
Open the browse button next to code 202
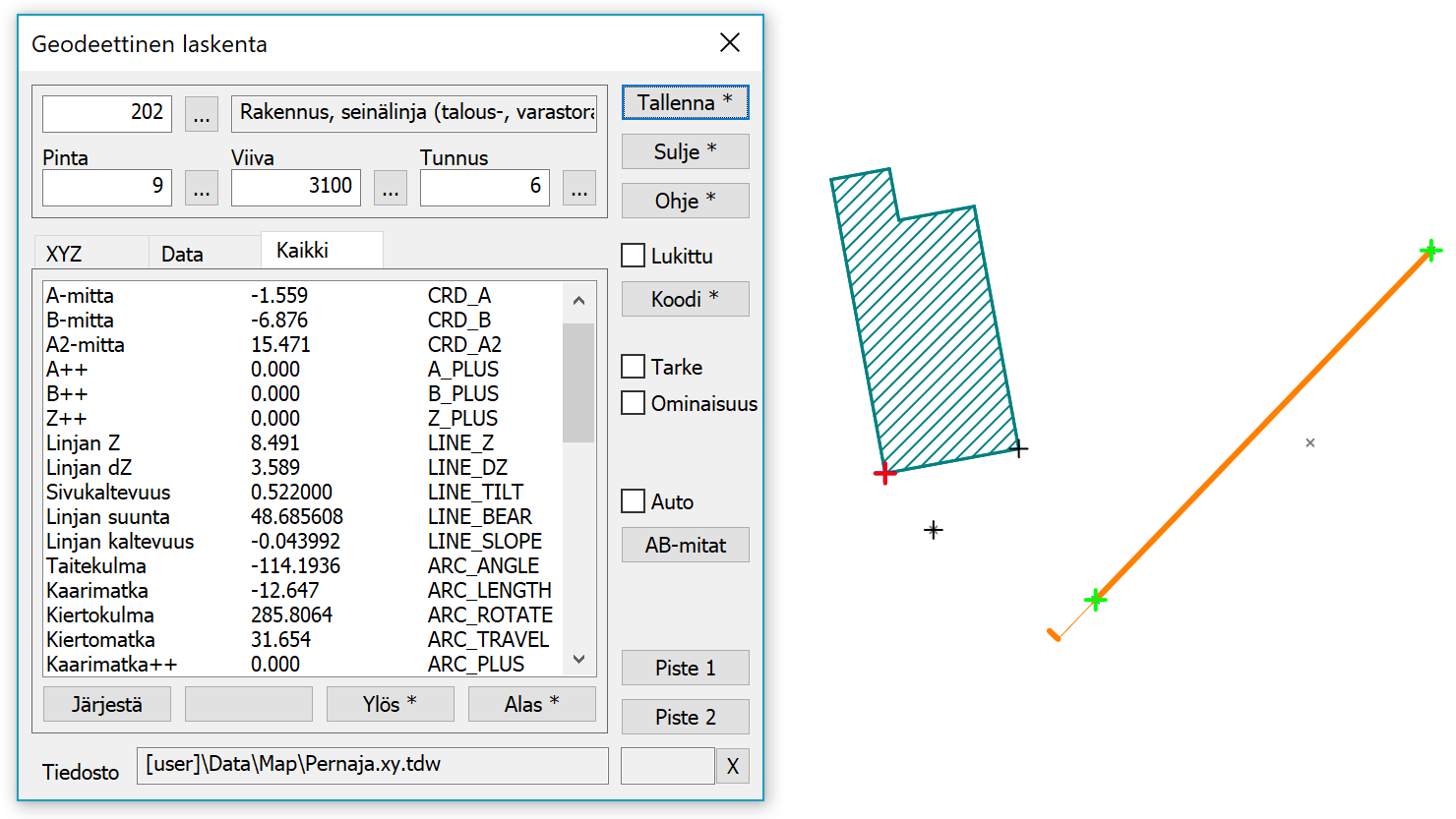202,115
